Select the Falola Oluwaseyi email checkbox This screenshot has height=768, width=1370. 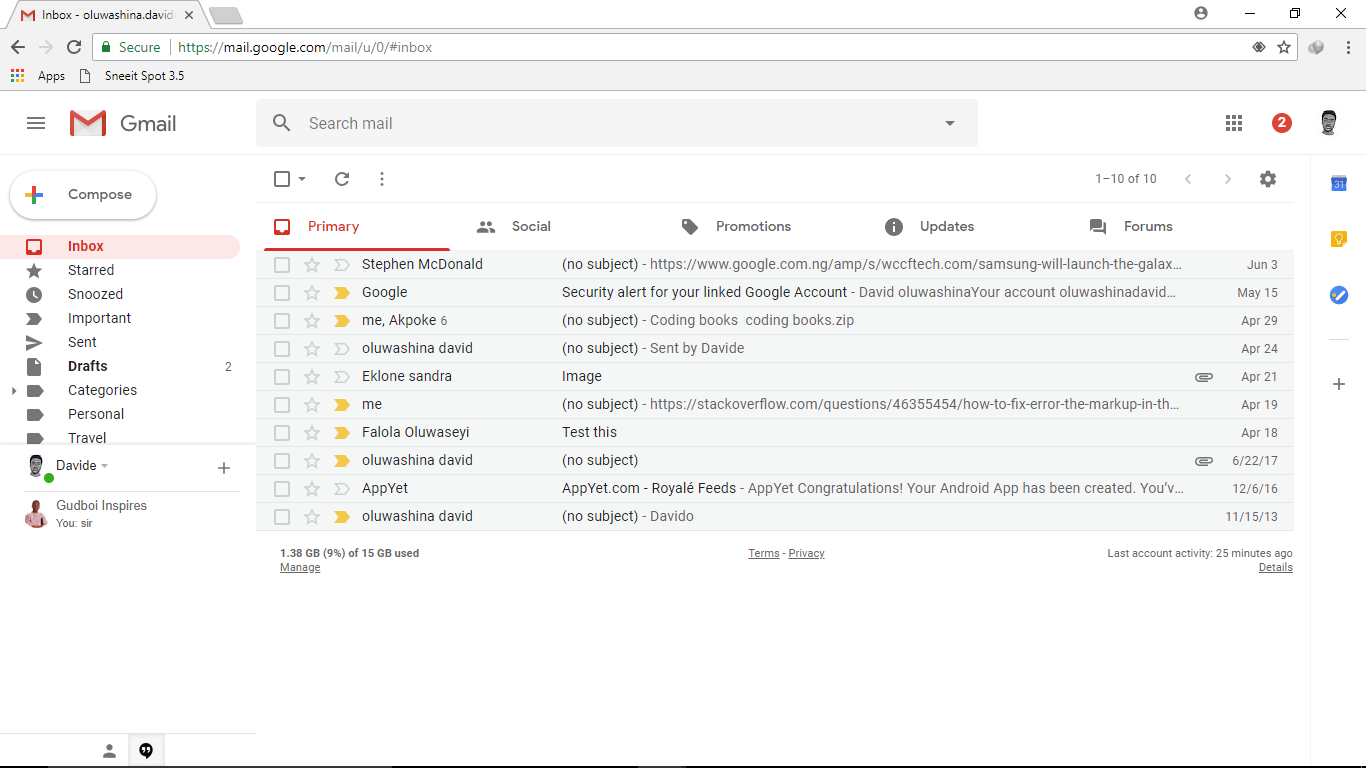282,433
